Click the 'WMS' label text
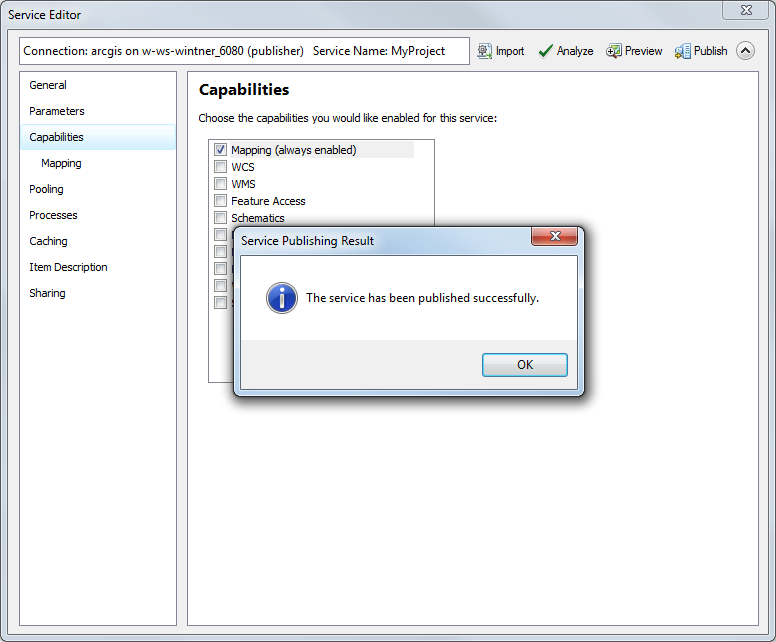This screenshot has height=642, width=776. 243,184
